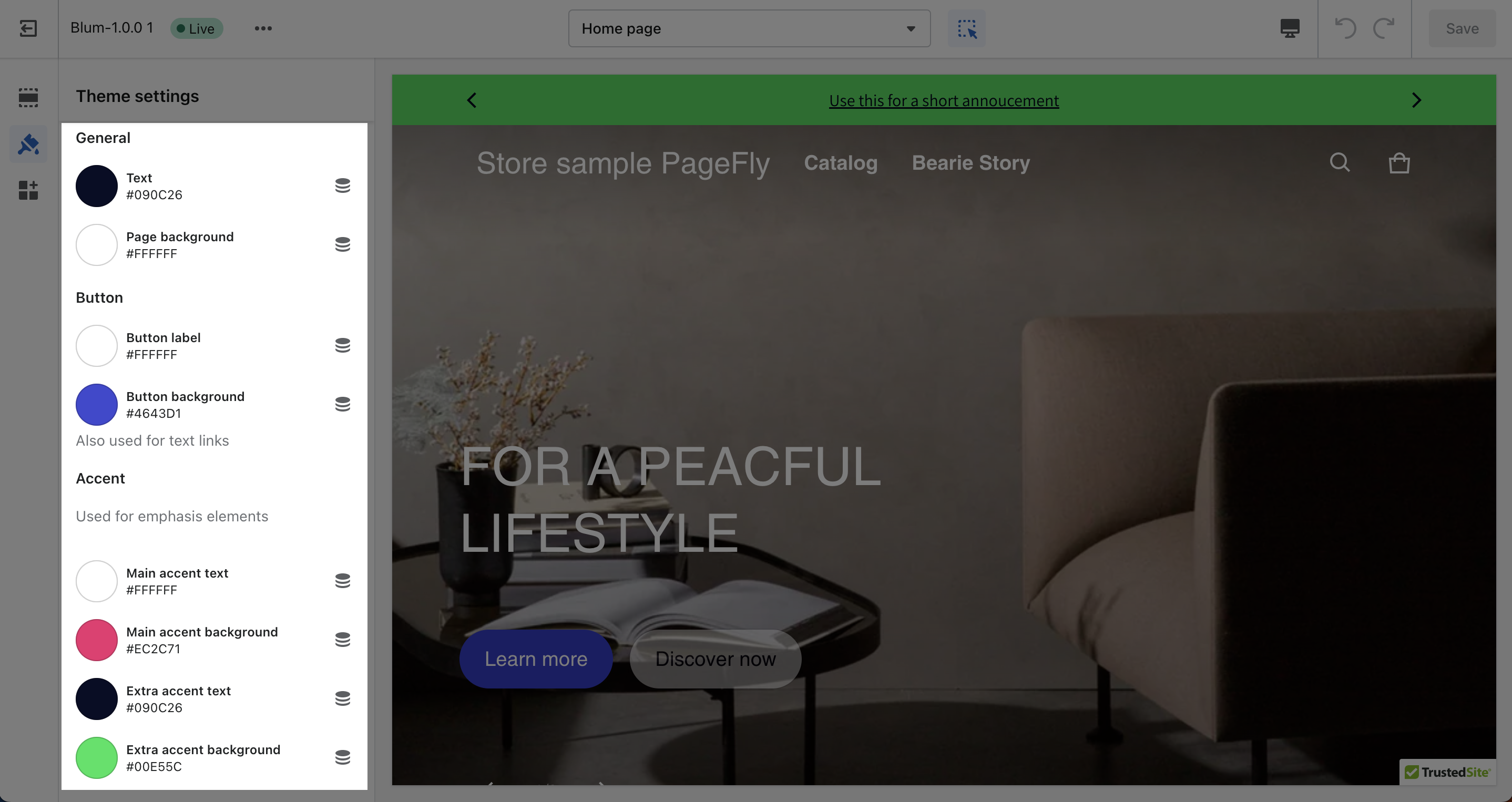Select the Theme settings paintbrush icon
The width and height of the screenshot is (1512, 802).
28,143
